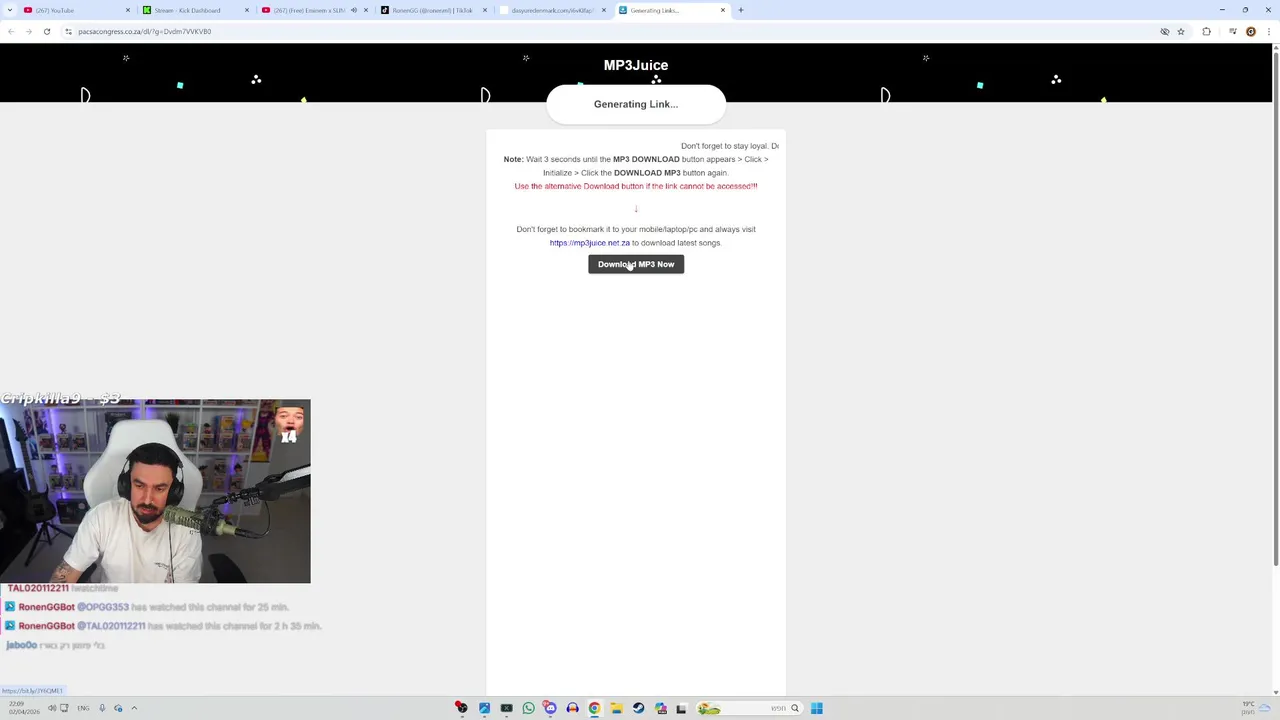Click chat username TAL020112211
Screen dimensions: 1280x720
[x=38, y=588]
